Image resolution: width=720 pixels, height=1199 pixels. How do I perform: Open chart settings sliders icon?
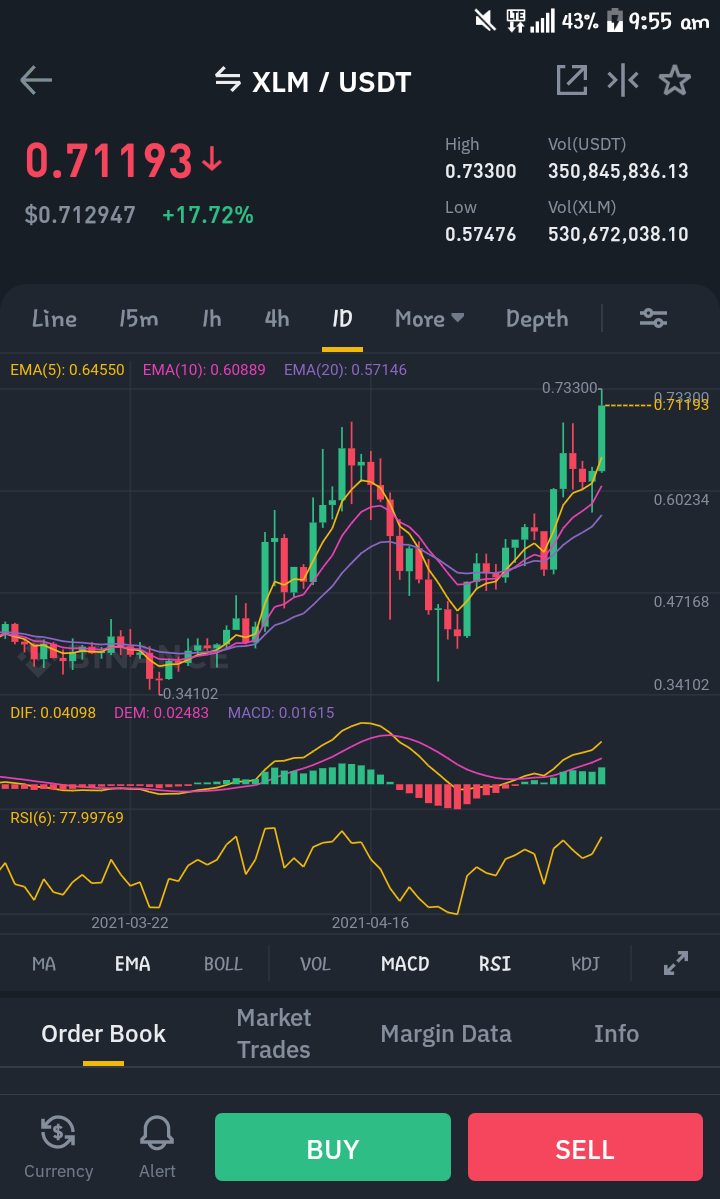tap(654, 318)
